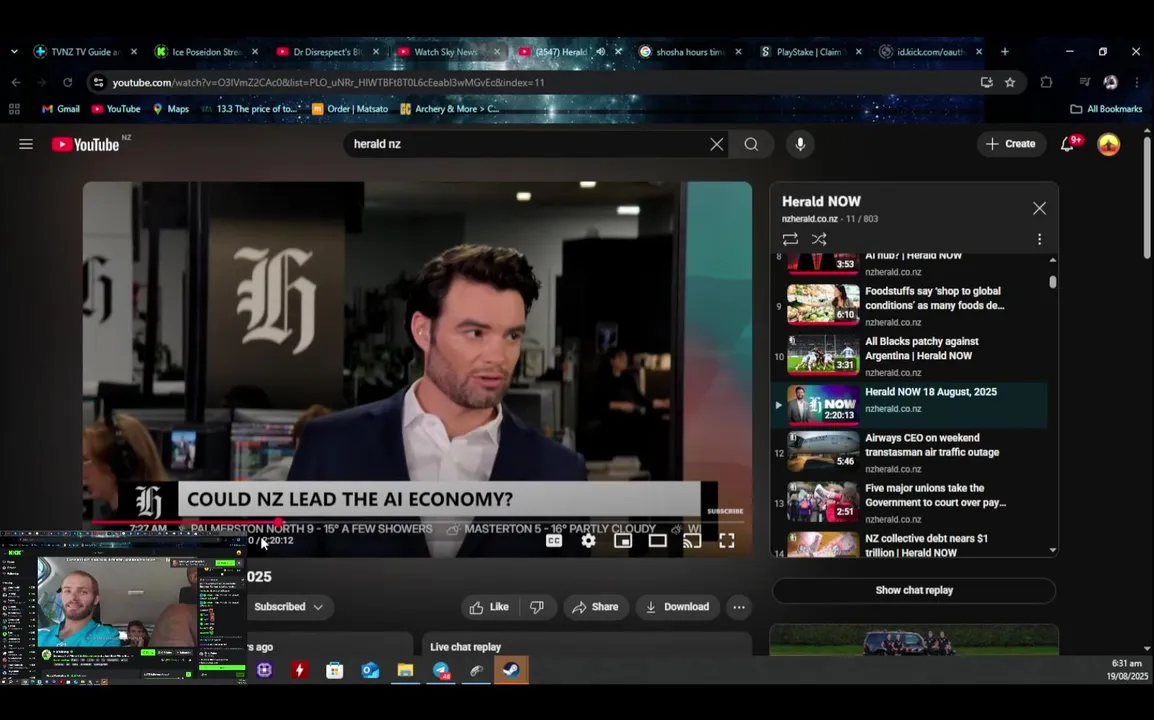Open playlist three-dot options menu

[x=1039, y=239]
